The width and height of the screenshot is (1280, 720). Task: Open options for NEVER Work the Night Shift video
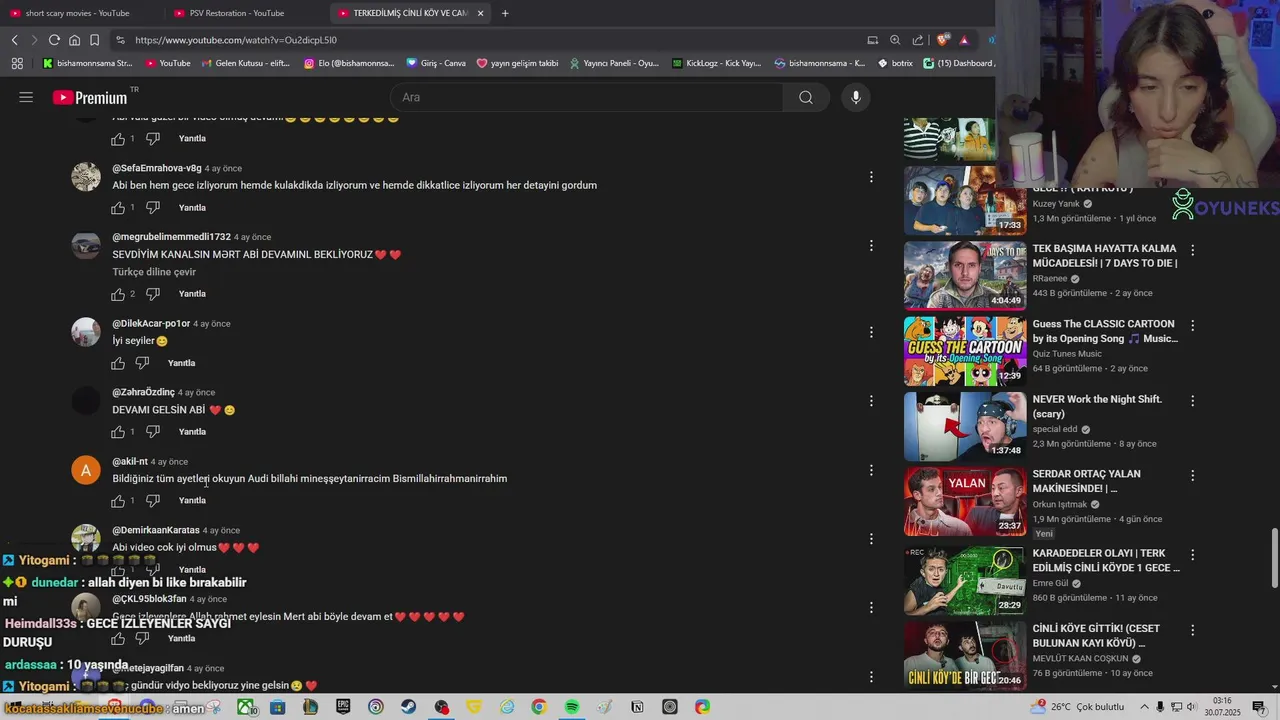coord(1192,401)
